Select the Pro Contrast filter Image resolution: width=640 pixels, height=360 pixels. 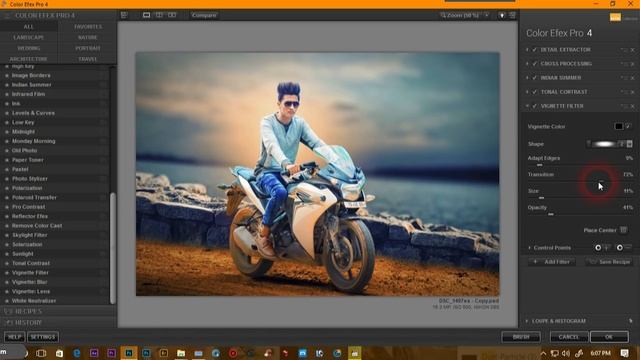pyautogui.click(x=29, y=207)
